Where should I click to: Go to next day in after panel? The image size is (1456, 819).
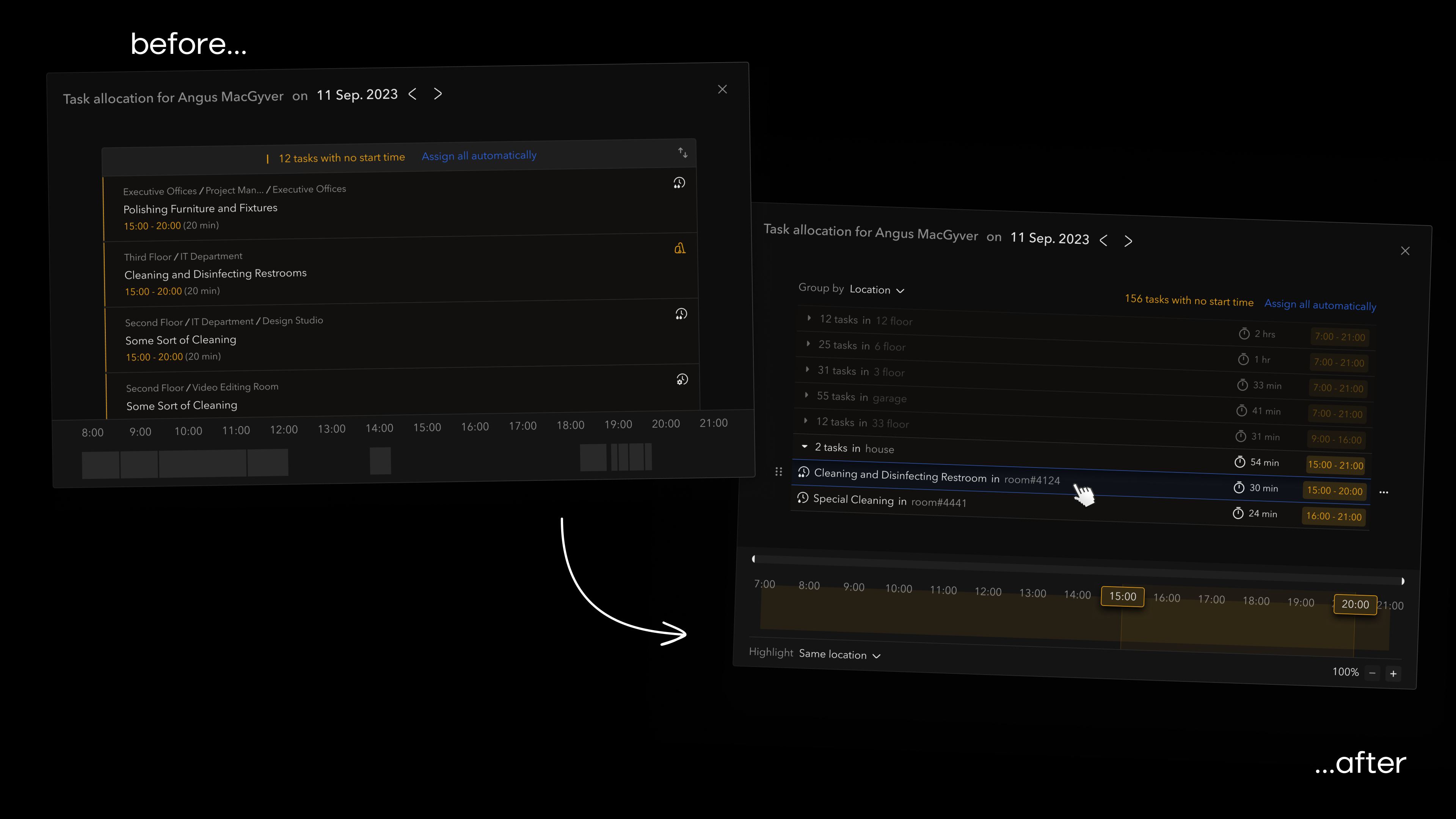tap(1128, 242)
